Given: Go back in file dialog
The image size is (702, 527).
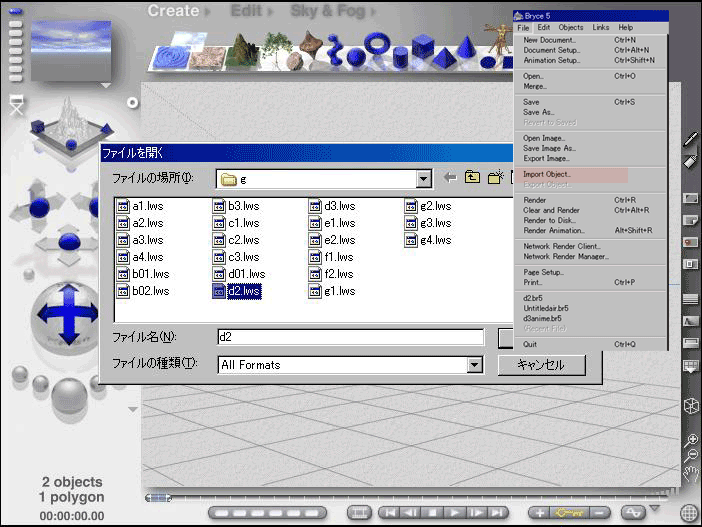Looking at the screenshot, I should (450, 178).
